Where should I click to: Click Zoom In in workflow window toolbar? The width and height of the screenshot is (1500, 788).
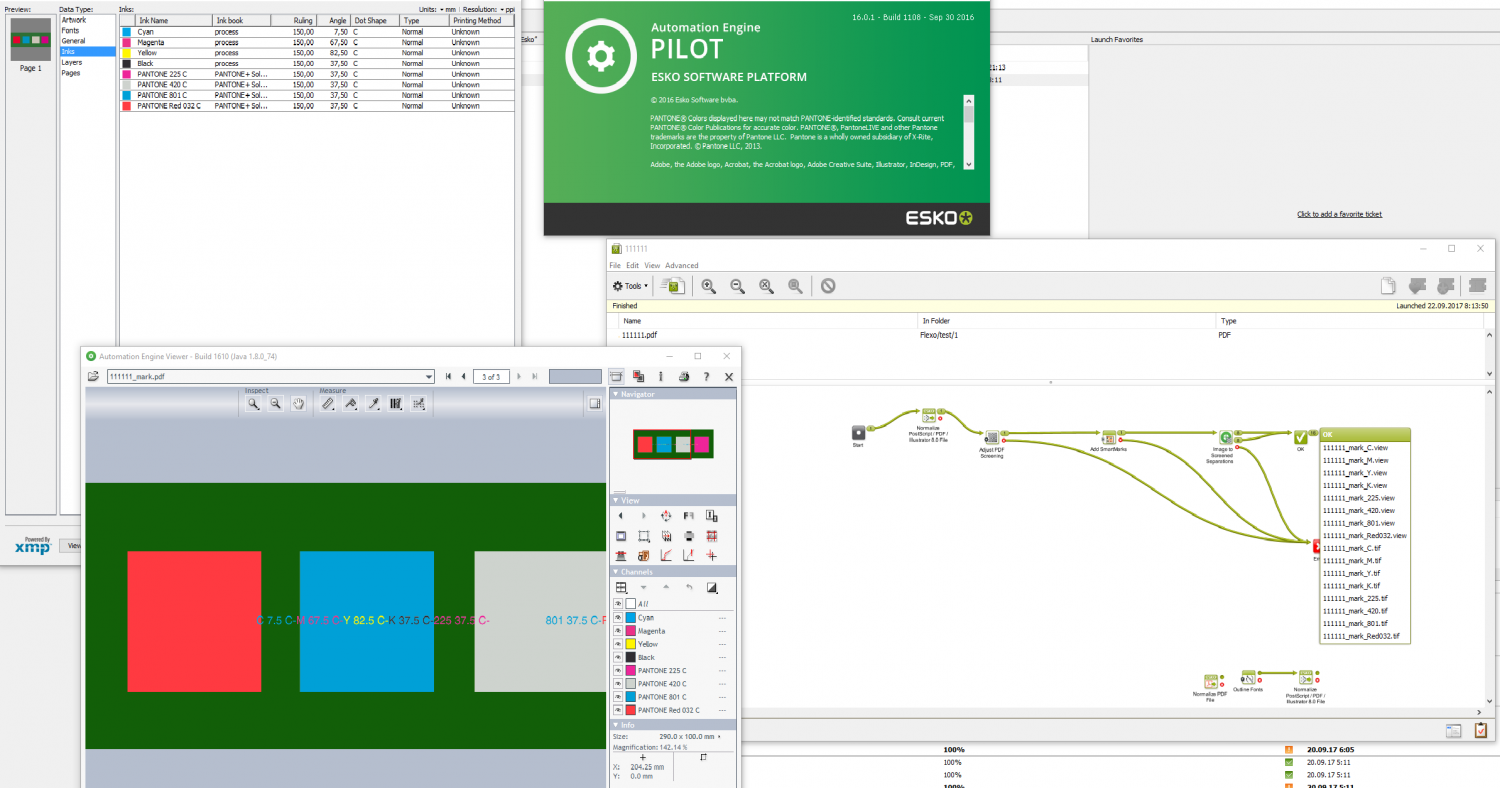709,286
